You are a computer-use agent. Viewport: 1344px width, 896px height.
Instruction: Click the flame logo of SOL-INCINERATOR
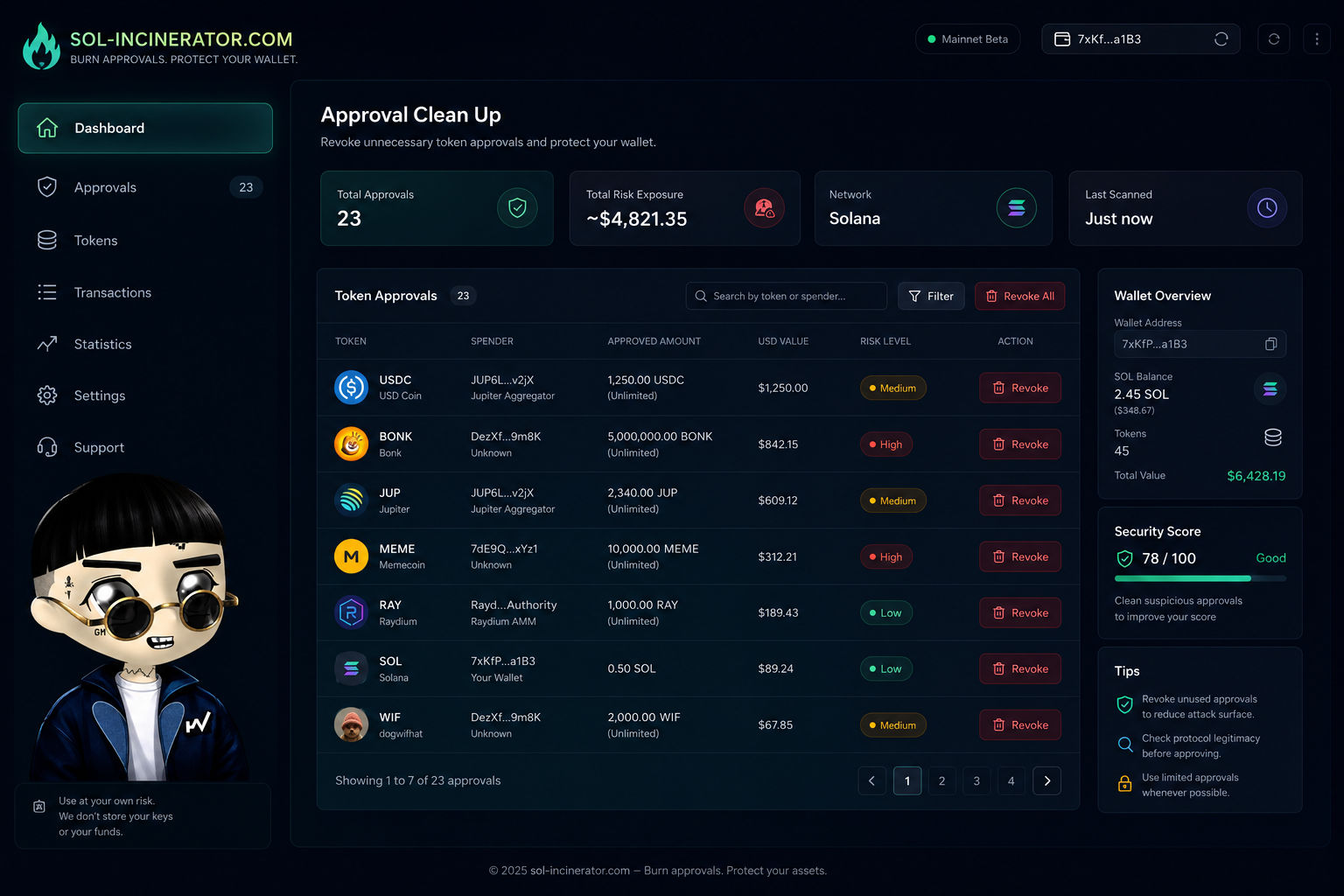pyautogui.click(x=41, y=46)
